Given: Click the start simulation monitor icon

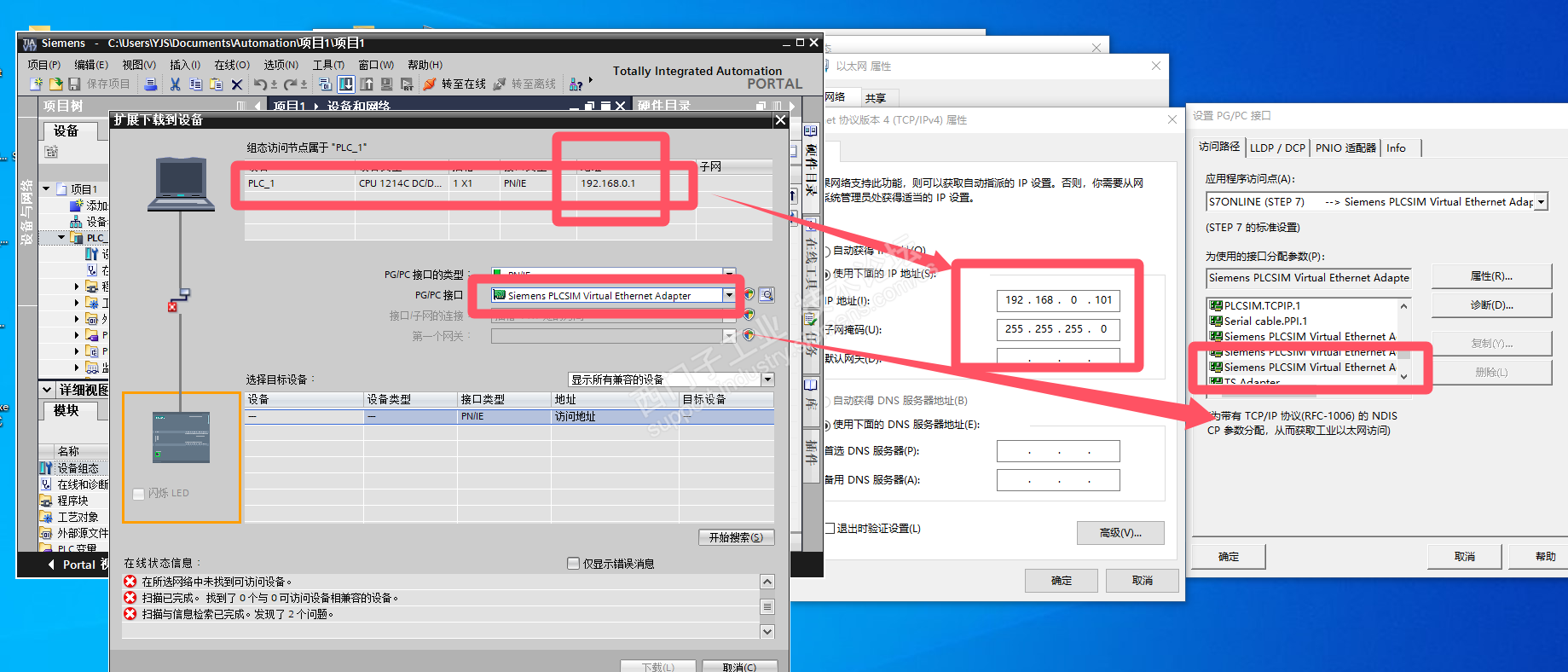Looking at the screenshot, I should click(386, 84).
